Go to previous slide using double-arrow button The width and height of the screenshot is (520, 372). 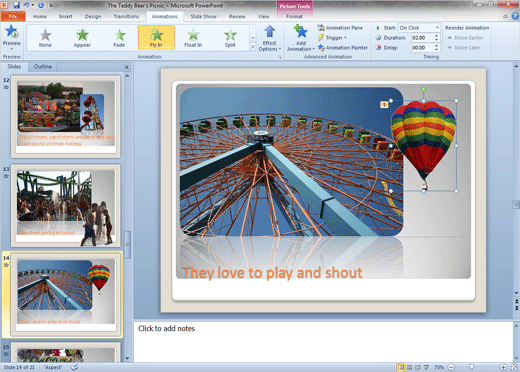tap(516, 301)
